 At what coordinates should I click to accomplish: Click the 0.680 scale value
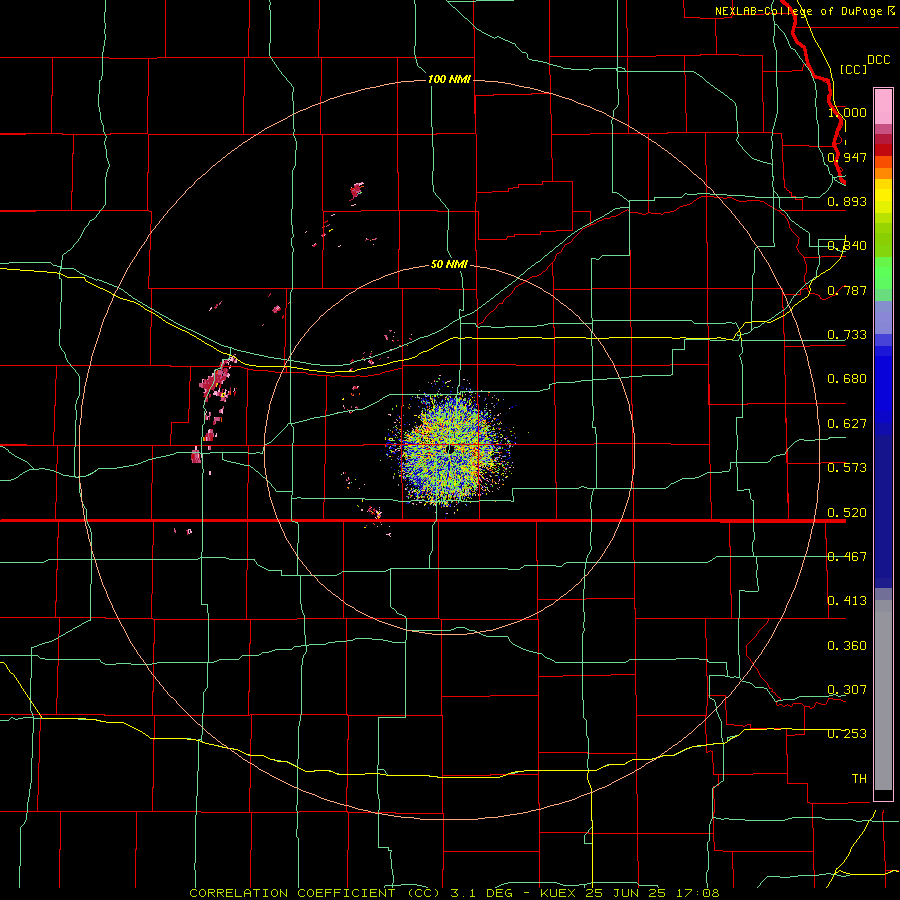pos(847,379)
